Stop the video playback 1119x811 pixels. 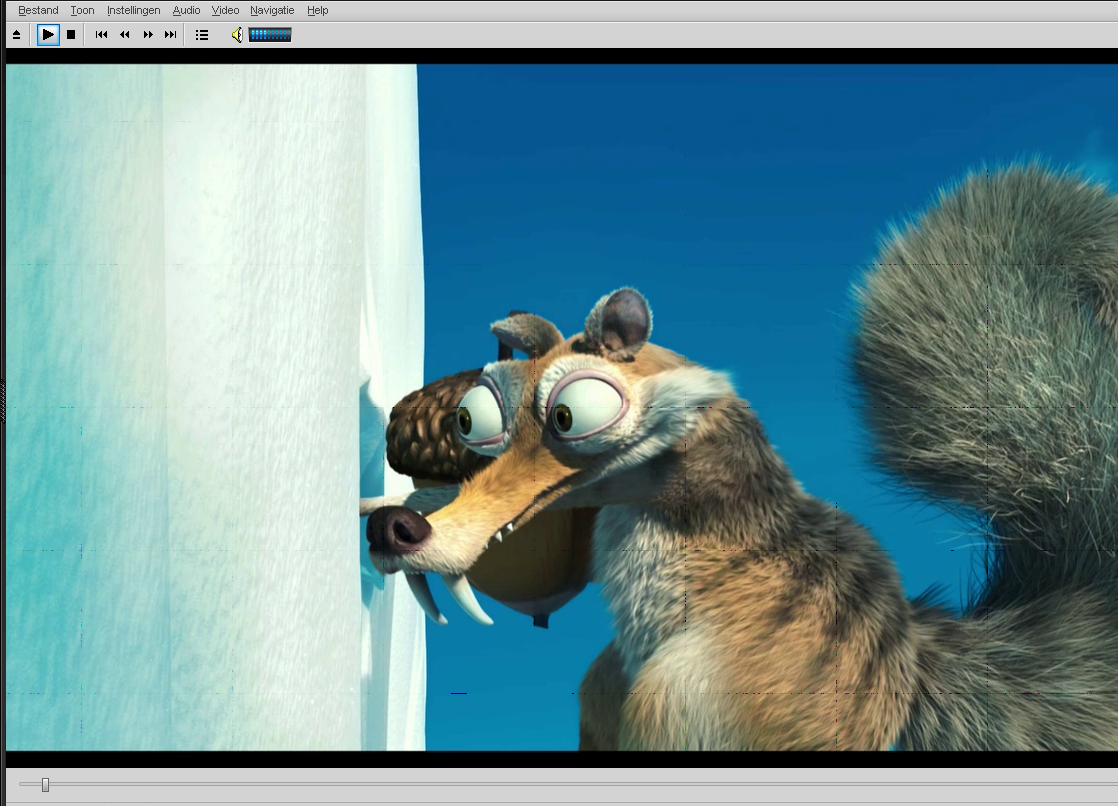(x=71, y=34)
